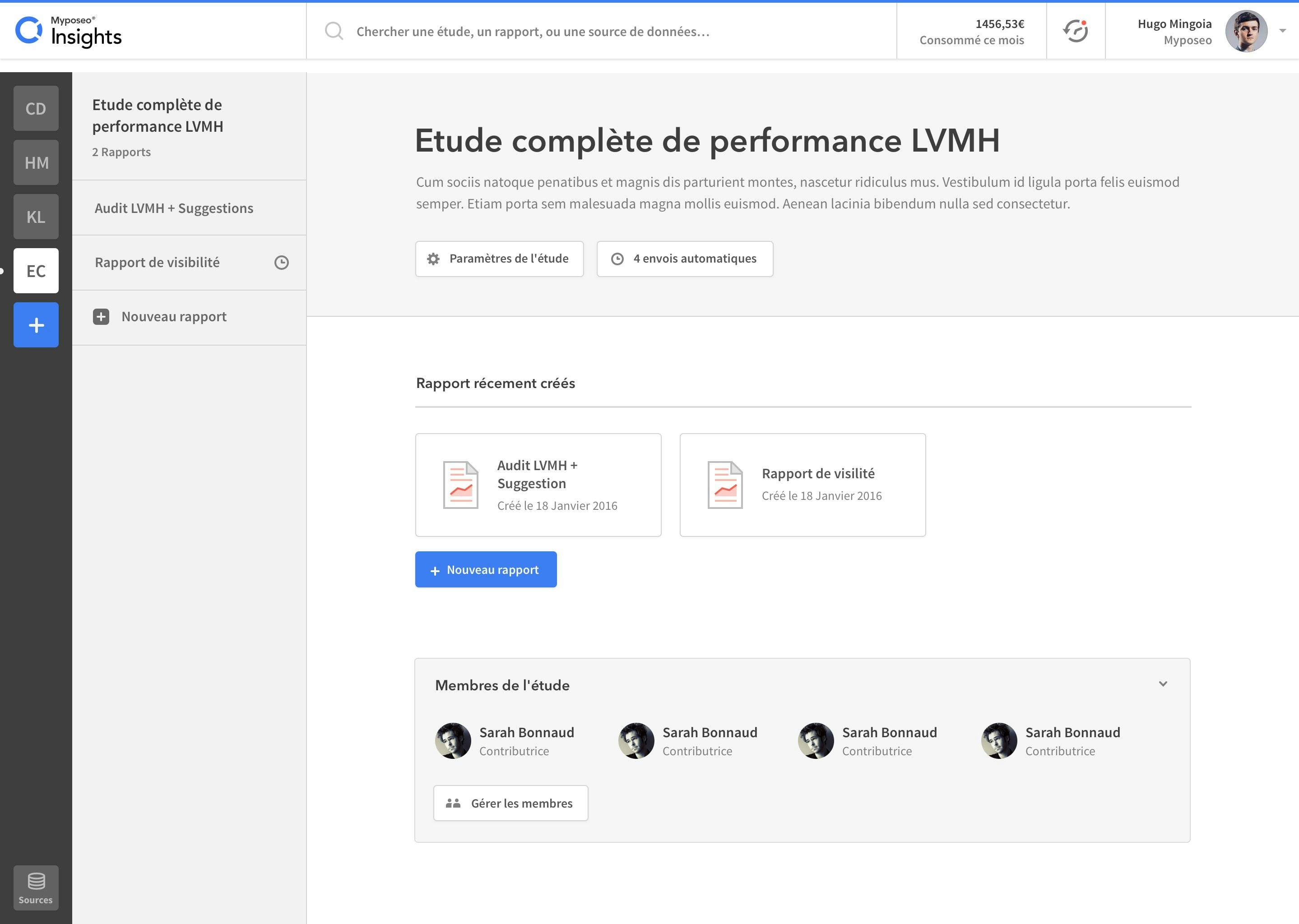The width and height of the screenshot is (1299, 924).
Task: Open the Rapport de visilité report card
Action: tap(803, 485)
